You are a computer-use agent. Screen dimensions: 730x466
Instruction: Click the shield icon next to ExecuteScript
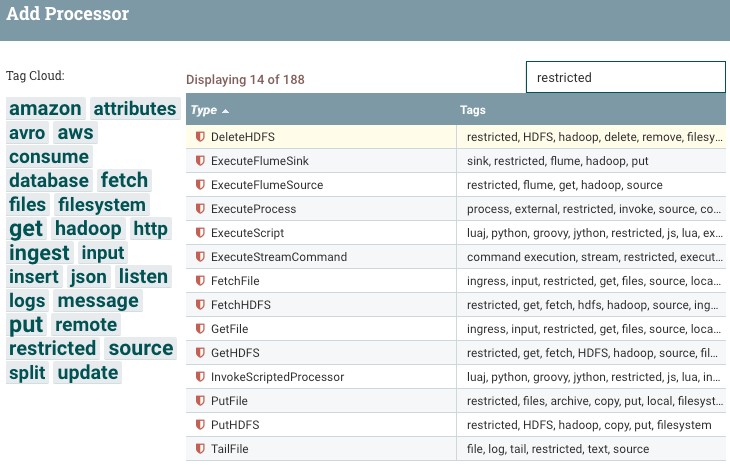[x=200, y=233]
